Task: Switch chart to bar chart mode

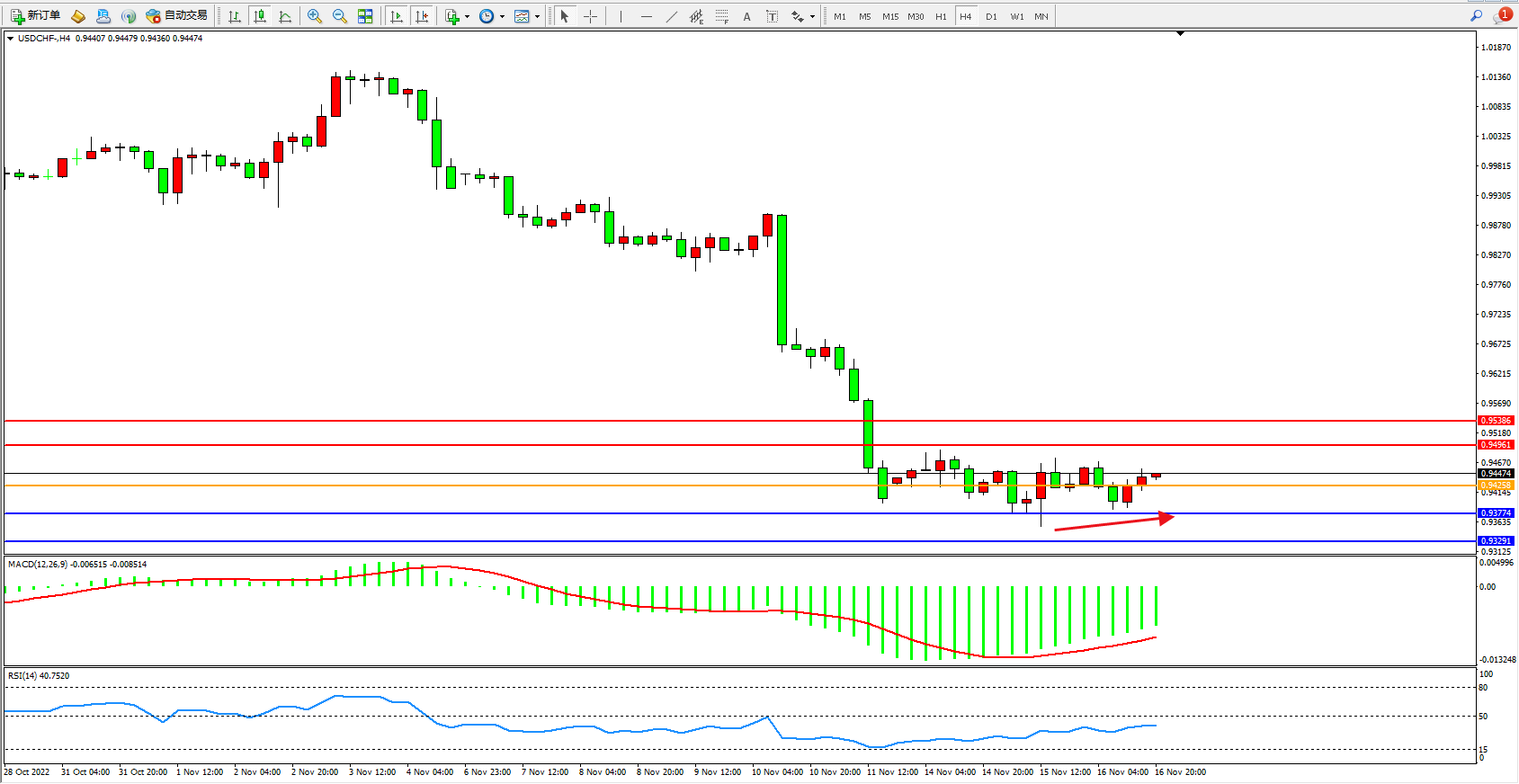Action: pos(235,16)
